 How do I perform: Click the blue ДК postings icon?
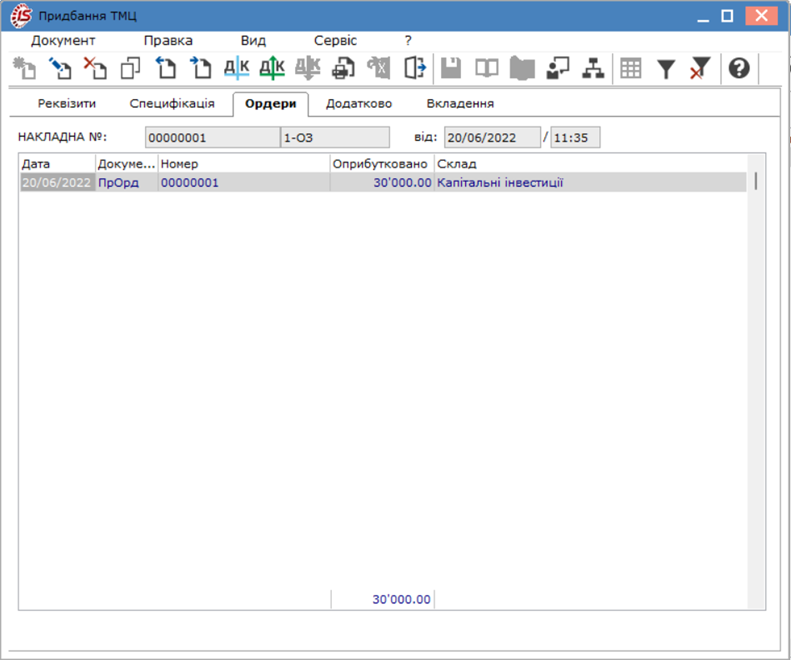pos(237,68)
